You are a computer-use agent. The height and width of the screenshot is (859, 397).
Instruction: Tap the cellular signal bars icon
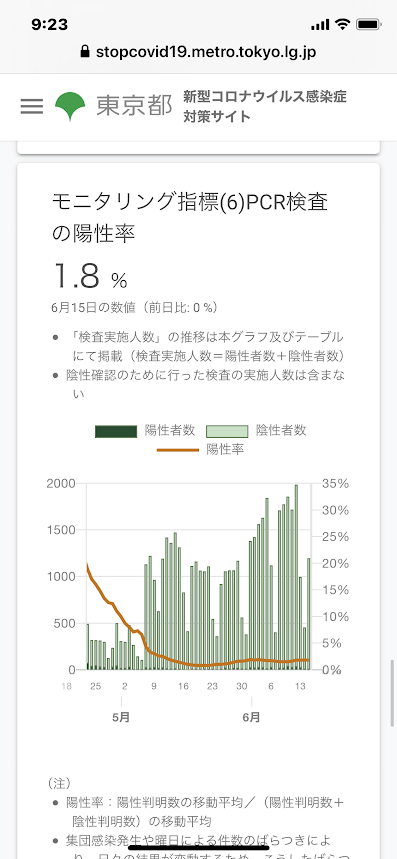point(320,25)
